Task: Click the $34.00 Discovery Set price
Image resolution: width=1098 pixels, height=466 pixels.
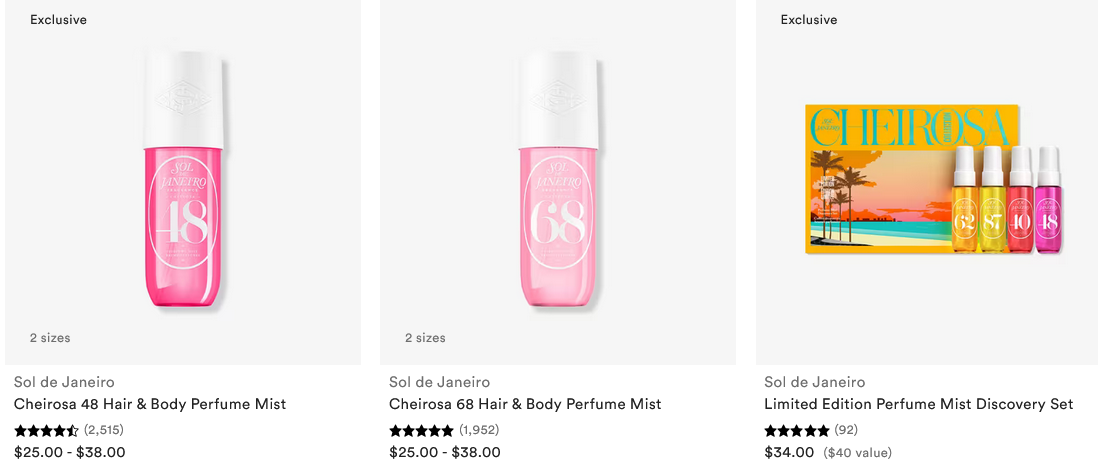Action: pyautogui.click(x=789, y=452)
